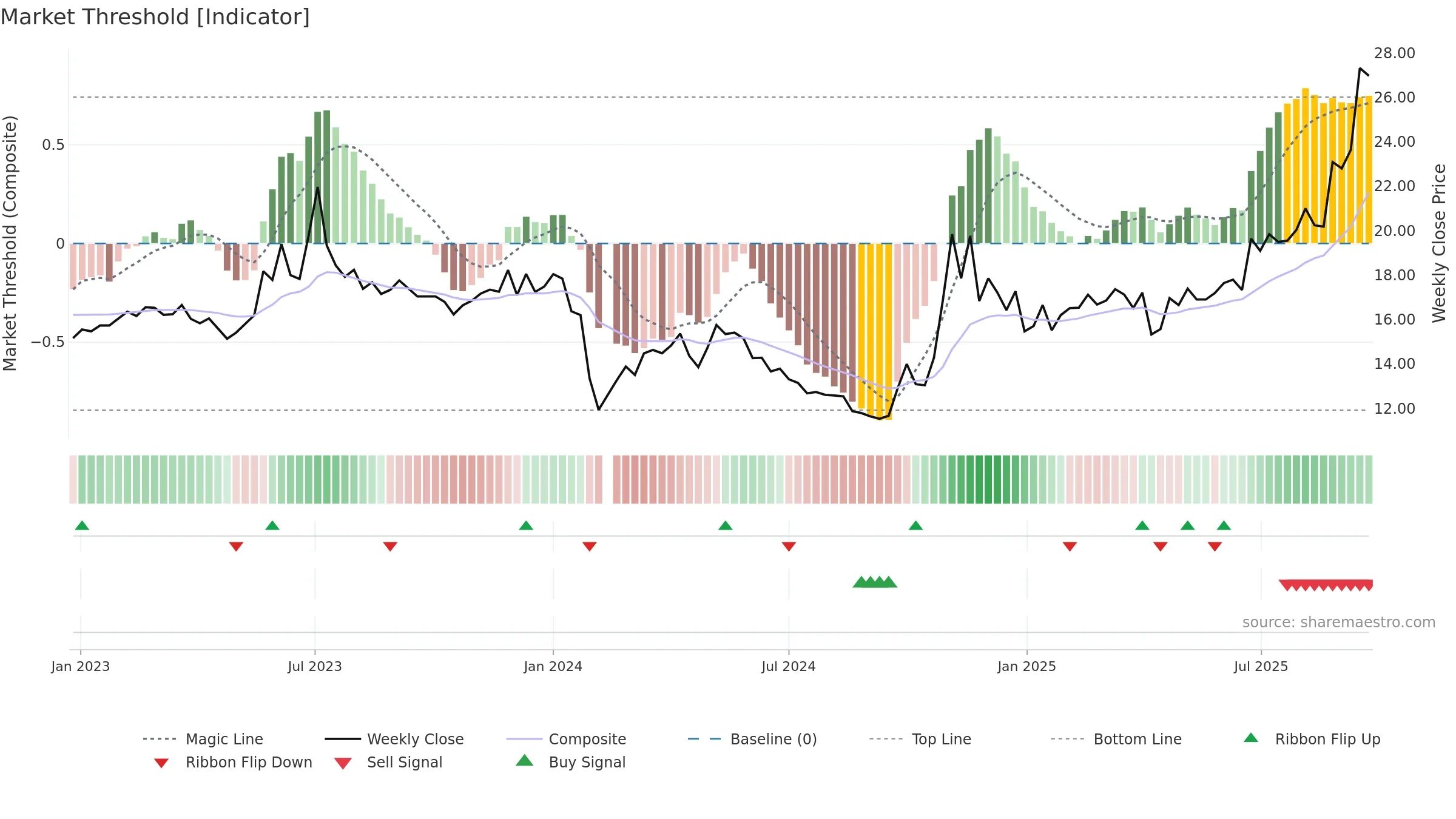Toggle the Sell Signal legend entry

pyautogui.click(x=388, y=762)
